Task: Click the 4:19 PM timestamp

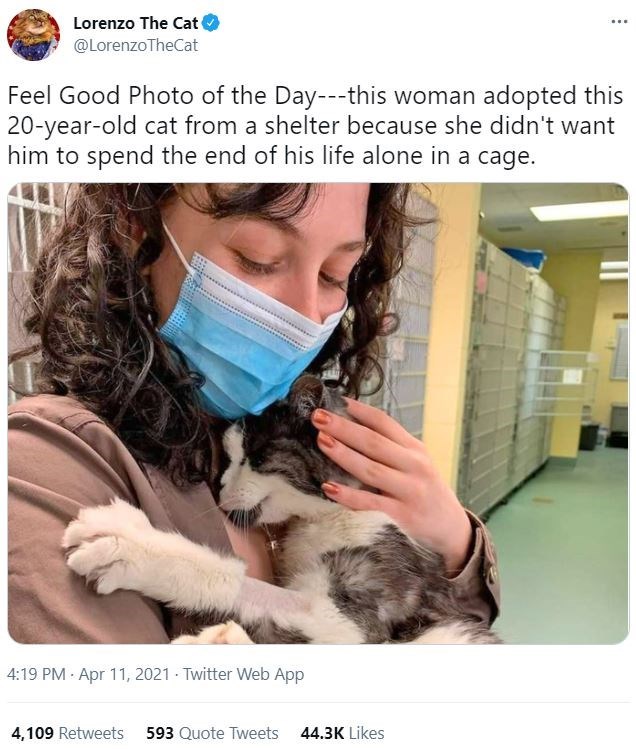Action: tap(36, 674)
